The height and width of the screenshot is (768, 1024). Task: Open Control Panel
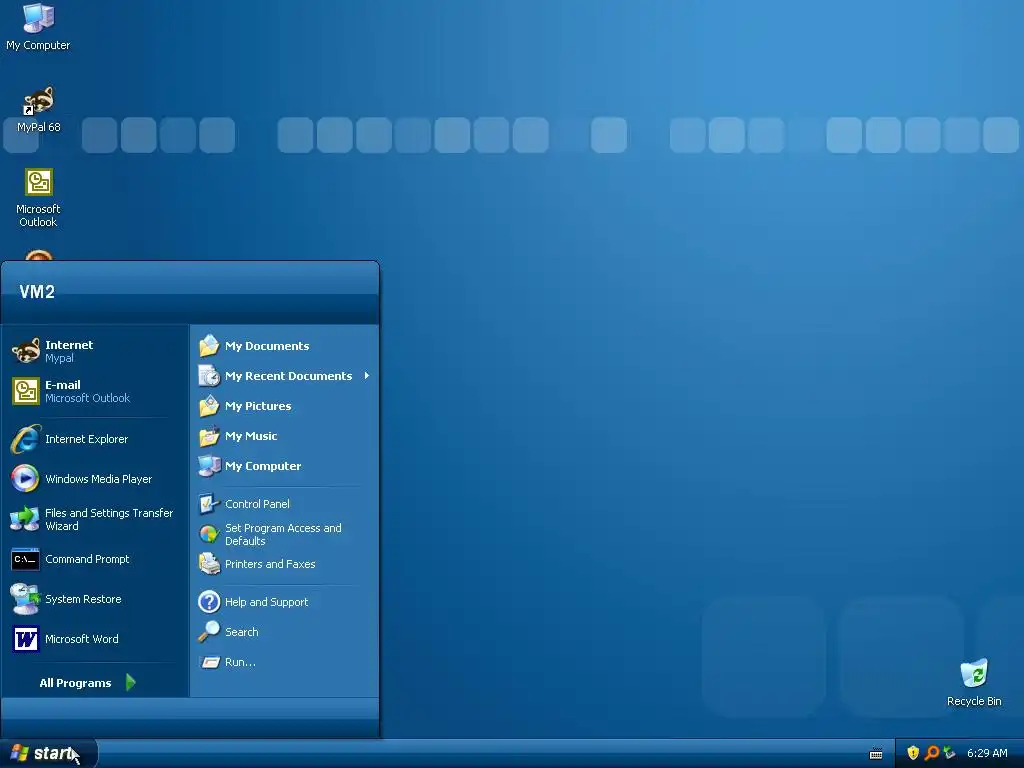284,504
